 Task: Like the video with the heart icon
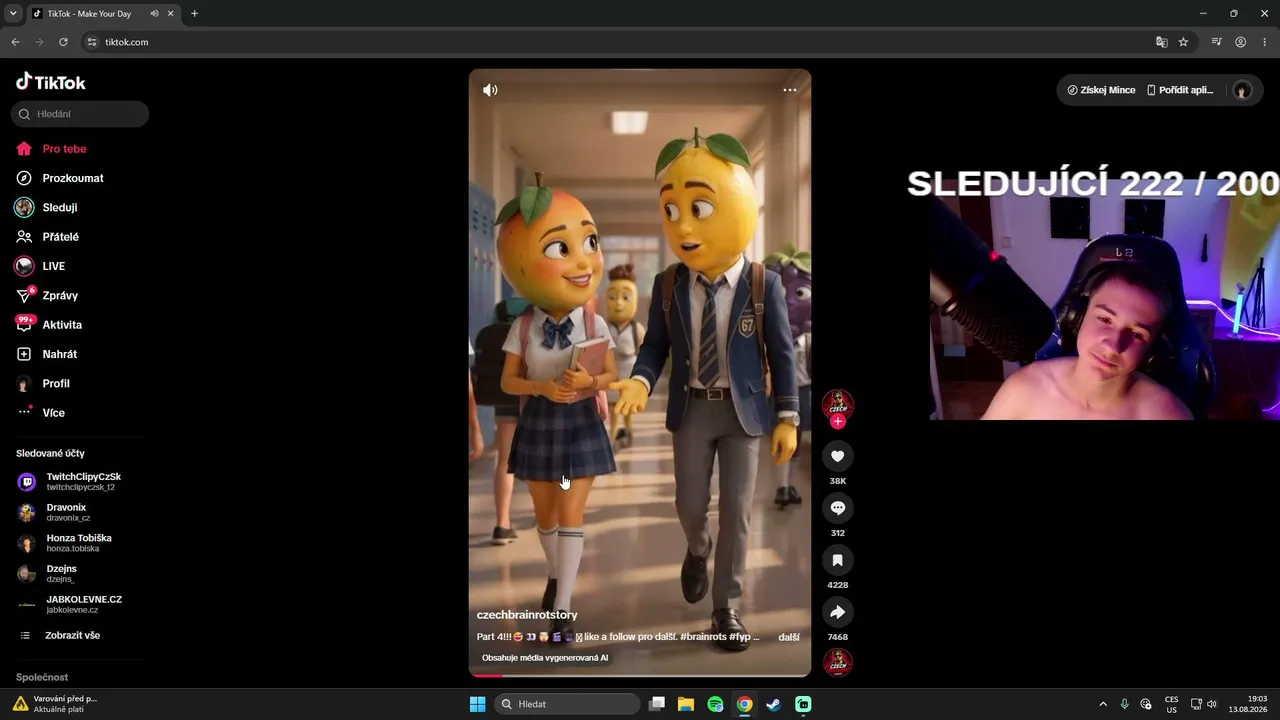click(x=838, y=456)
